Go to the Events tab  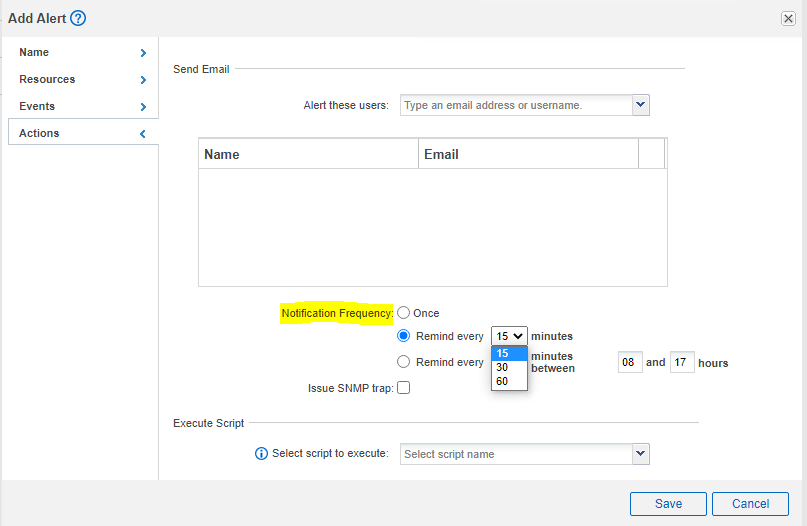pyautogui.click(x=80, y=106)
